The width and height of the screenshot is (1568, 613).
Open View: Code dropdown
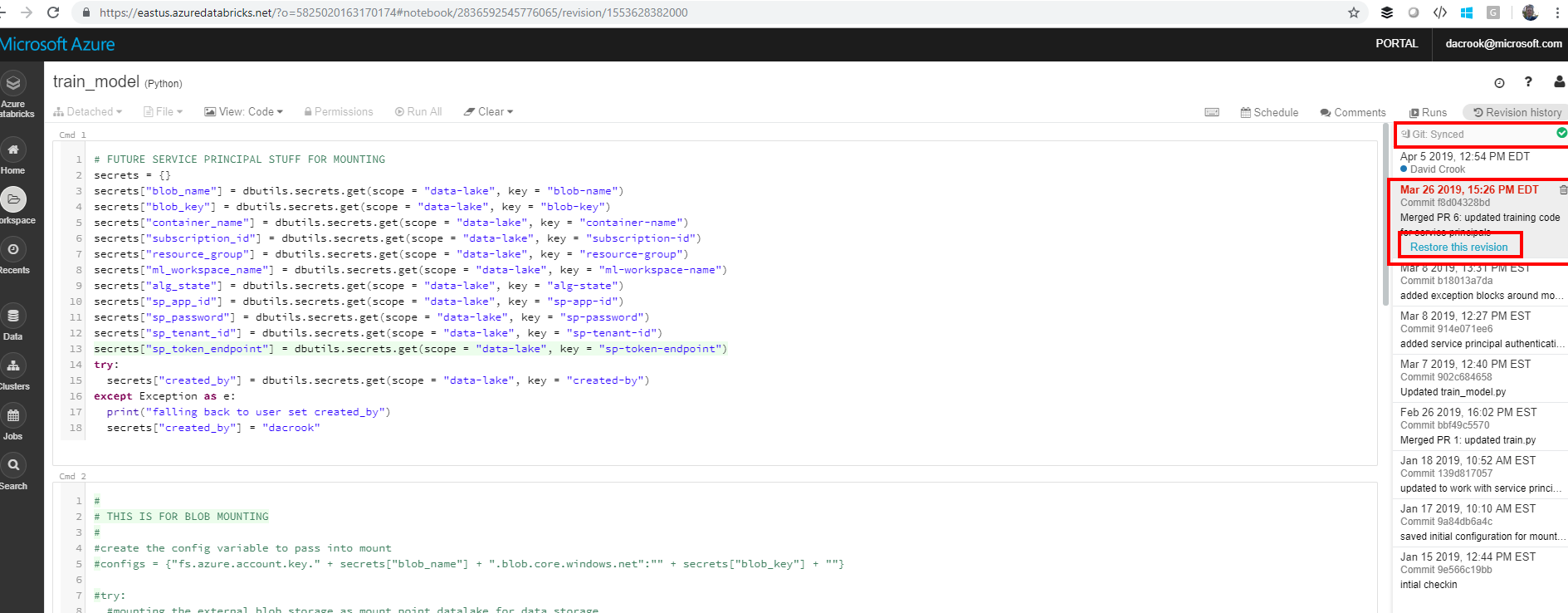click(x=244, y=111)
